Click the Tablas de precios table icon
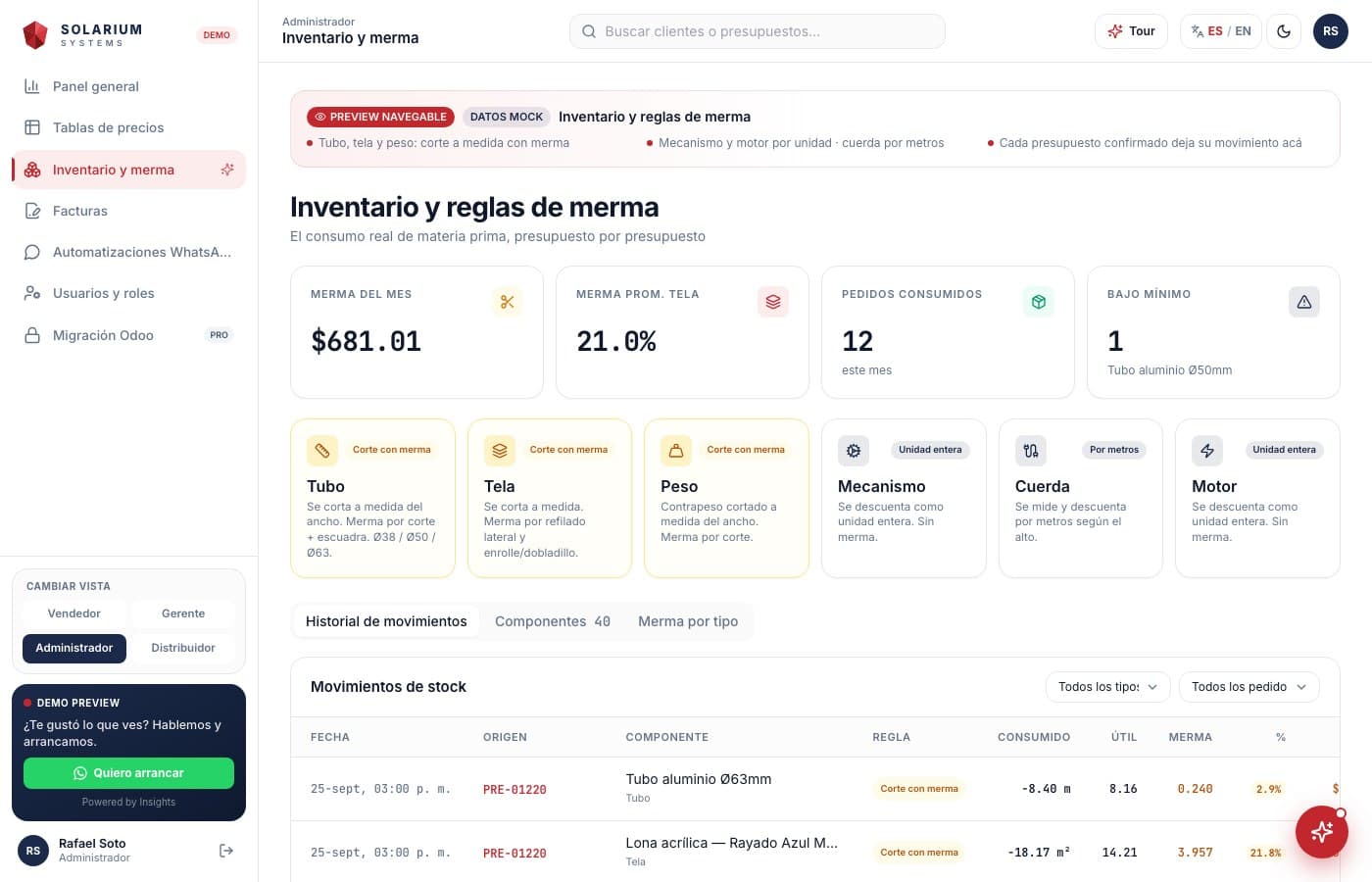The height and width of the screenshot is (882, 1372). point(32,127)
